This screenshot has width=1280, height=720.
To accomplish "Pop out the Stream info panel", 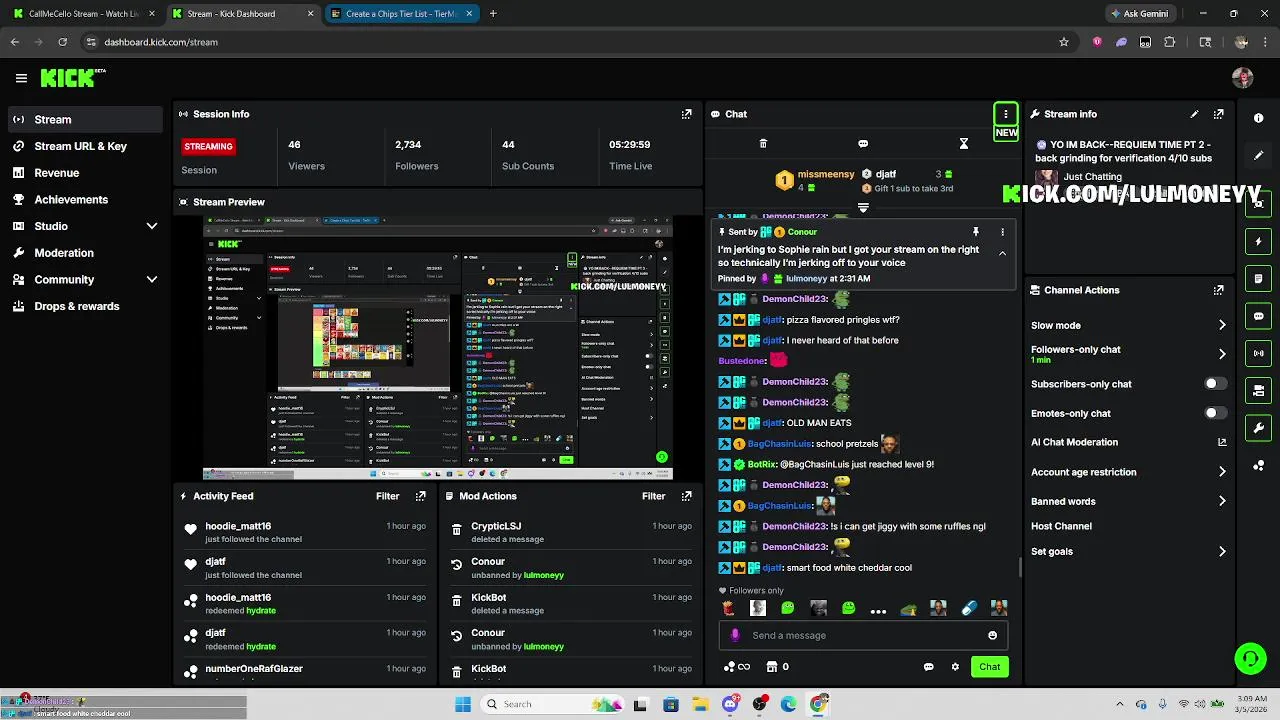I will coord(1218,114).
